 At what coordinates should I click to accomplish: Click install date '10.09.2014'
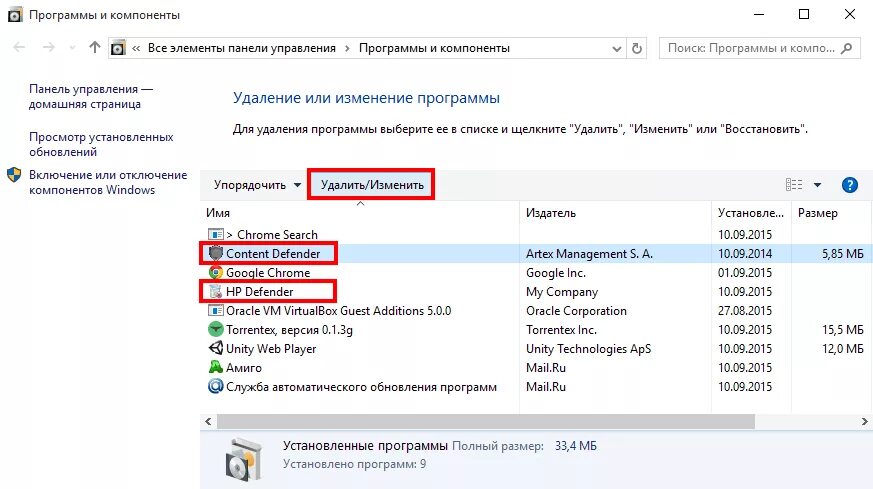745,253
